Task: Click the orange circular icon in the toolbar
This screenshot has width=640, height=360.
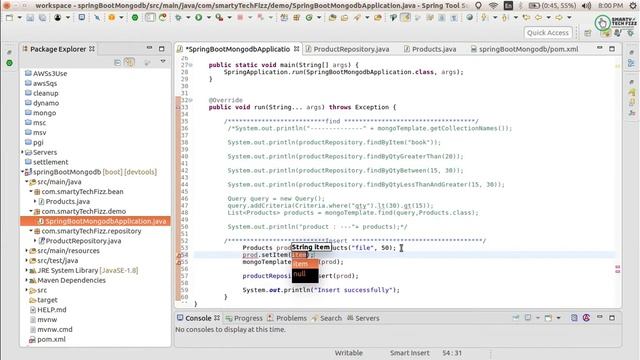Action: pyautogui.click(x=111, y=18)
